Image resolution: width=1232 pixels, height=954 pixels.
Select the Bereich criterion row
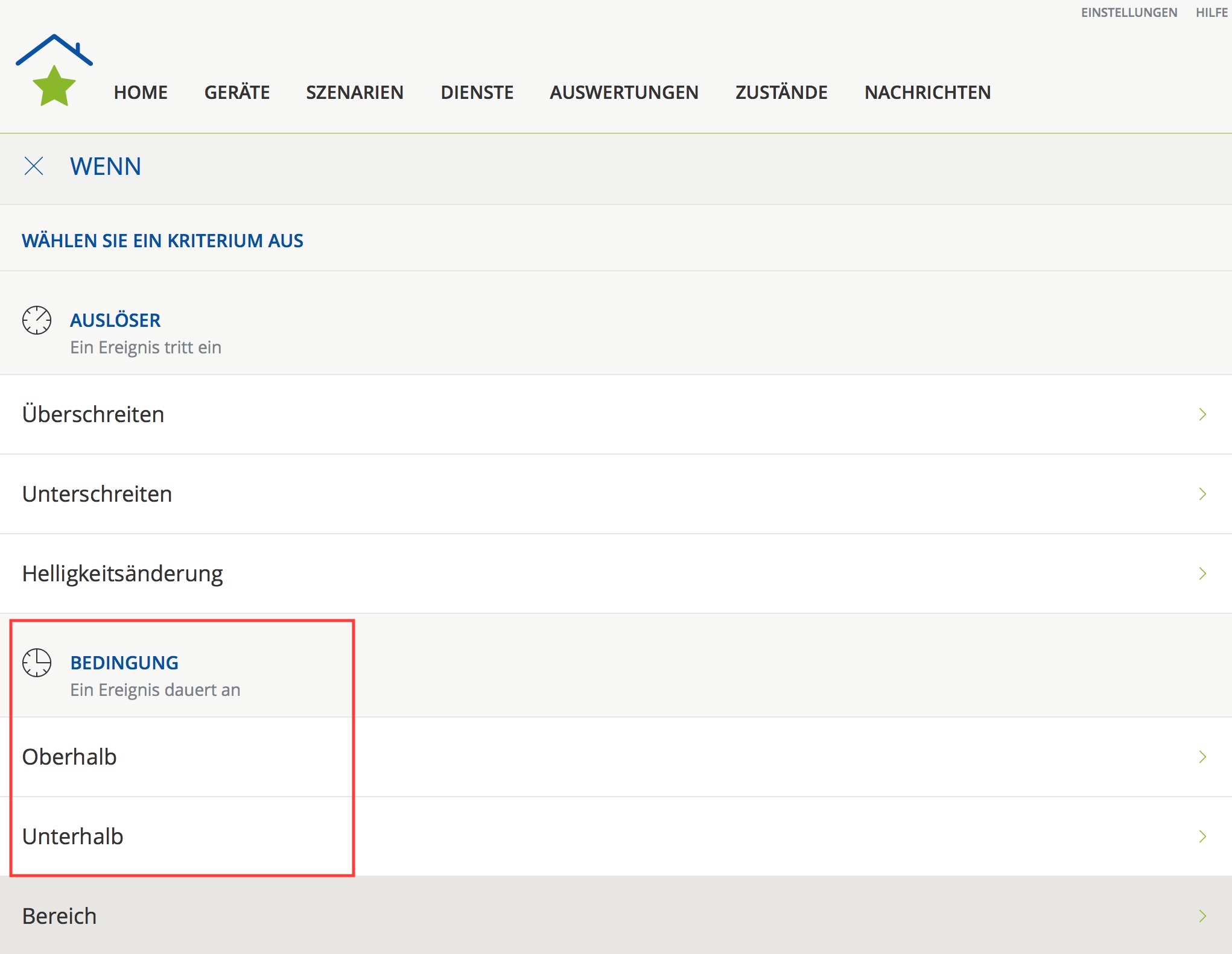click(59, 916)
